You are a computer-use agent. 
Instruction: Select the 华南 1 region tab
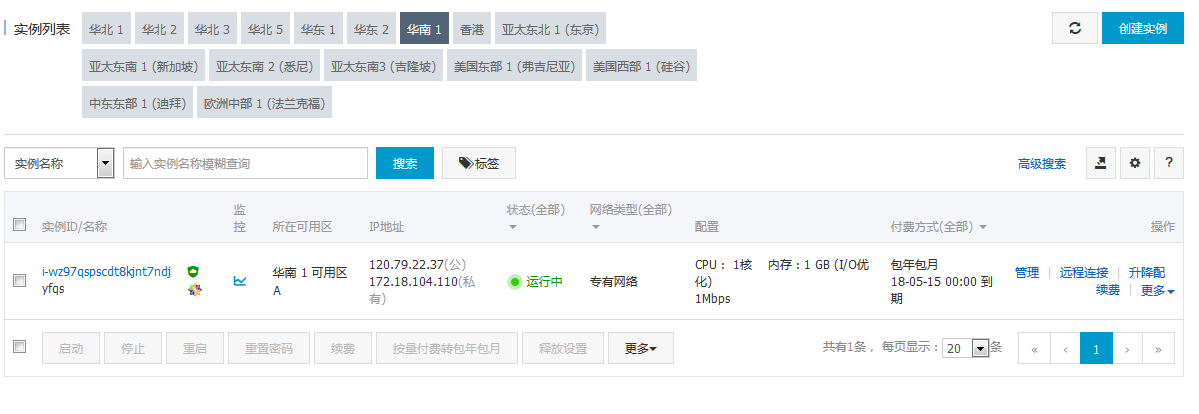424,28
